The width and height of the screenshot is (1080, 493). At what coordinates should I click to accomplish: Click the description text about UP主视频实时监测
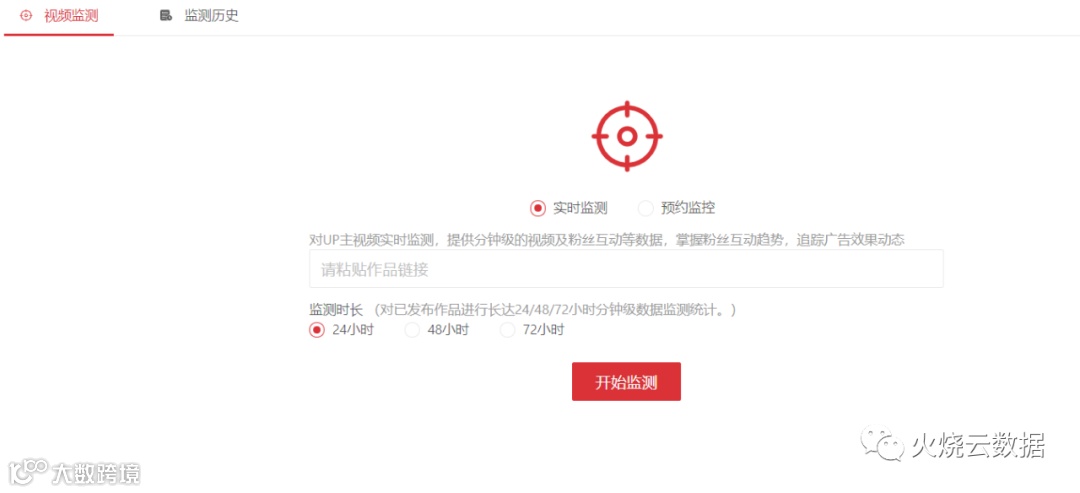[x=607, y=240]
